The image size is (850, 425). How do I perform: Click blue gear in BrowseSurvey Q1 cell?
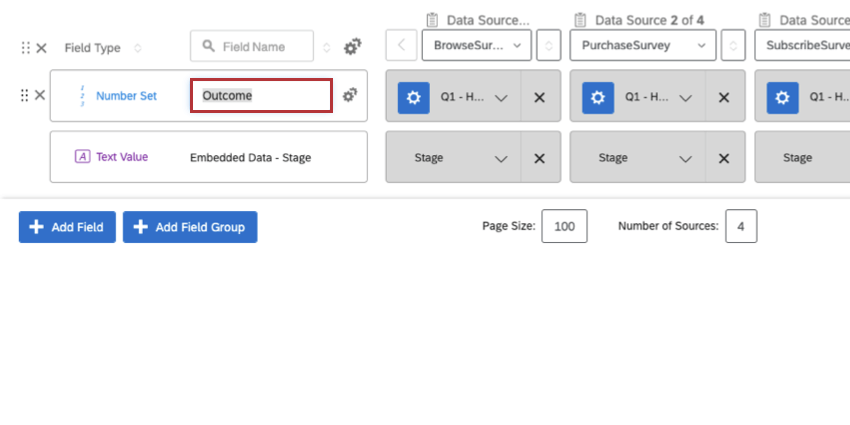(x=413, y=97)
